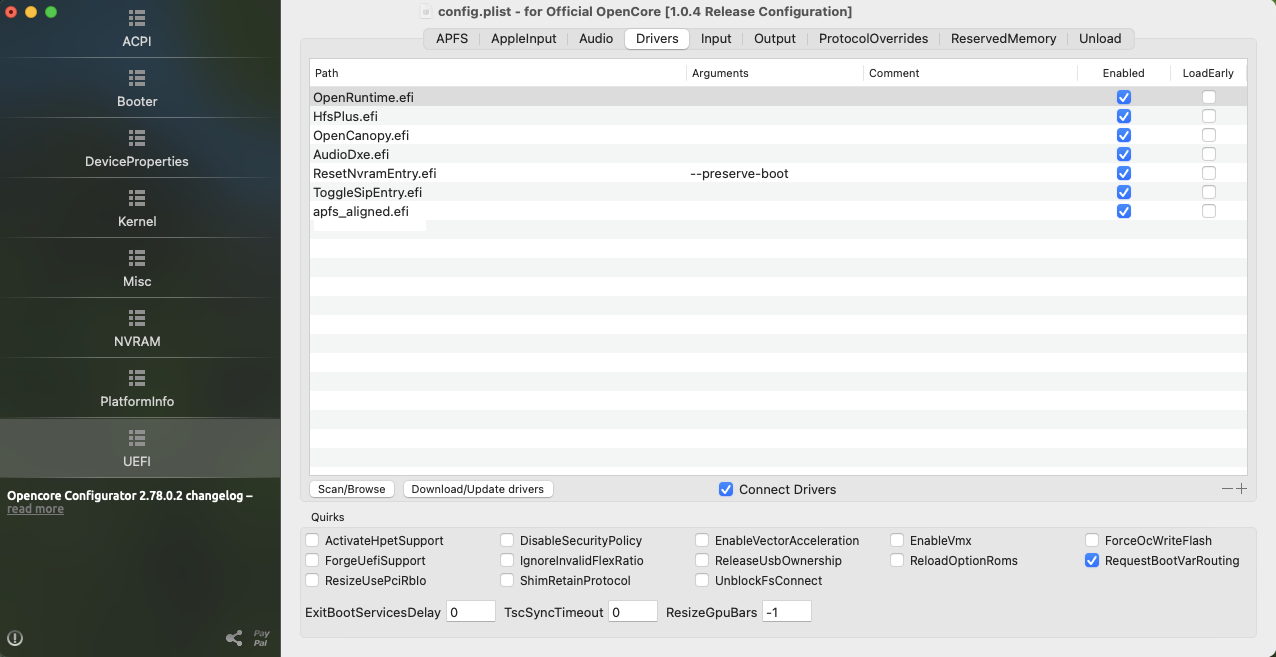Go to the Kernel section icon
1276x657 pixels.
137,198
